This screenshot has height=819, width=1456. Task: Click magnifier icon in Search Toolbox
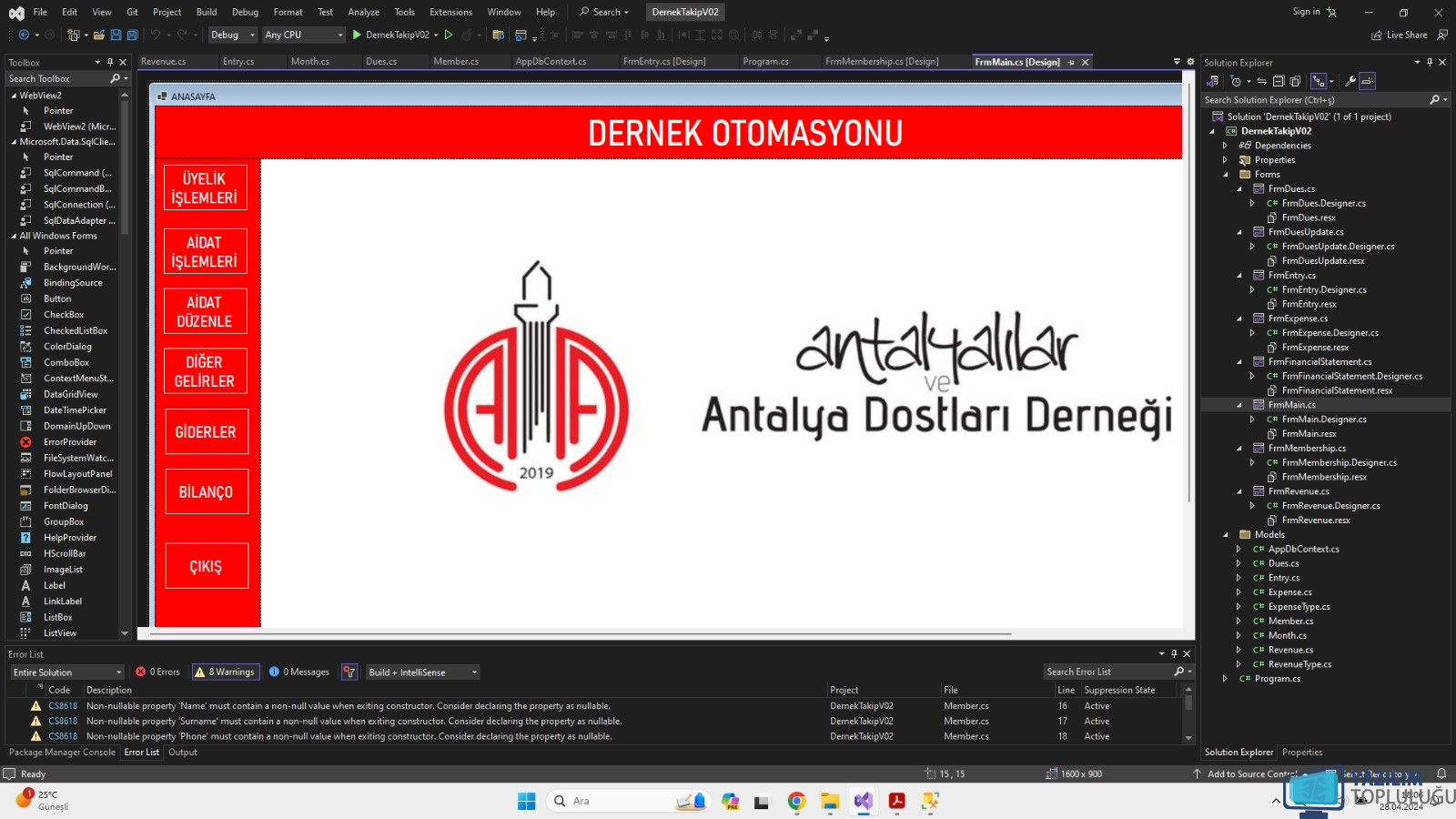(115, 79)
